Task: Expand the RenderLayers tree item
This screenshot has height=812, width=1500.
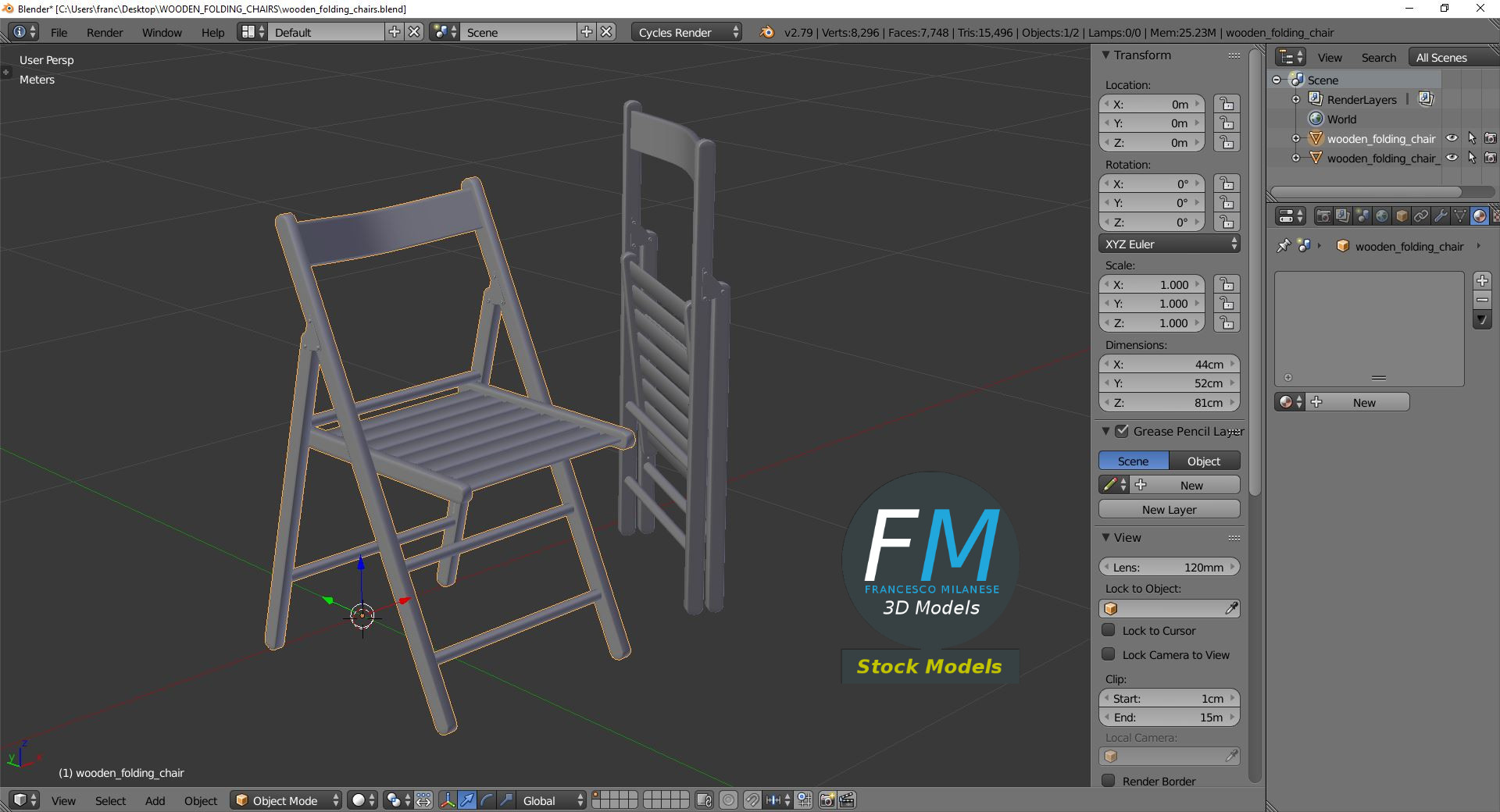Action: coord(1296,99)
